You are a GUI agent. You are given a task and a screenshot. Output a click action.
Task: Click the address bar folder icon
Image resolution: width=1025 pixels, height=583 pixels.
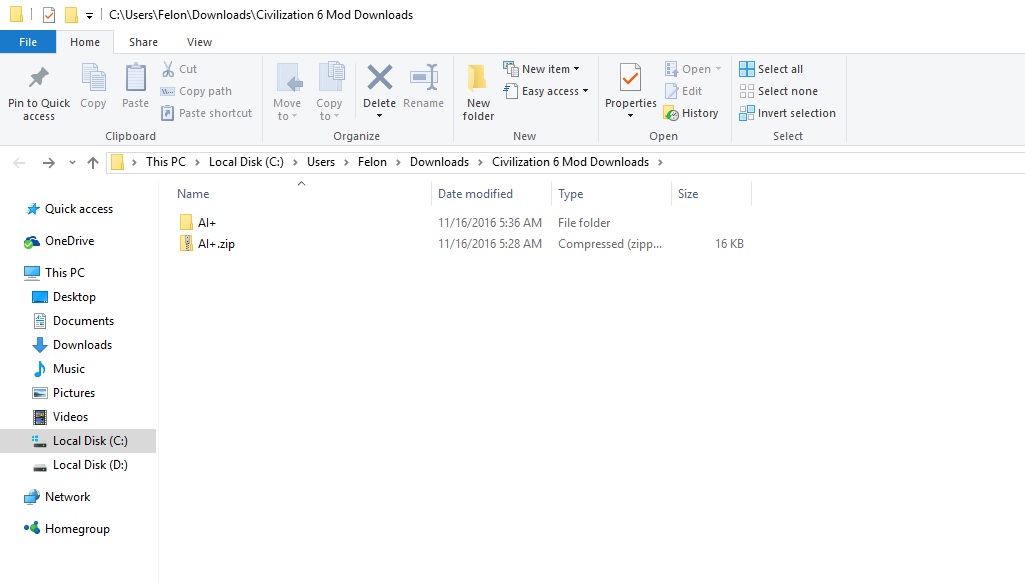(x=118, y=162)
